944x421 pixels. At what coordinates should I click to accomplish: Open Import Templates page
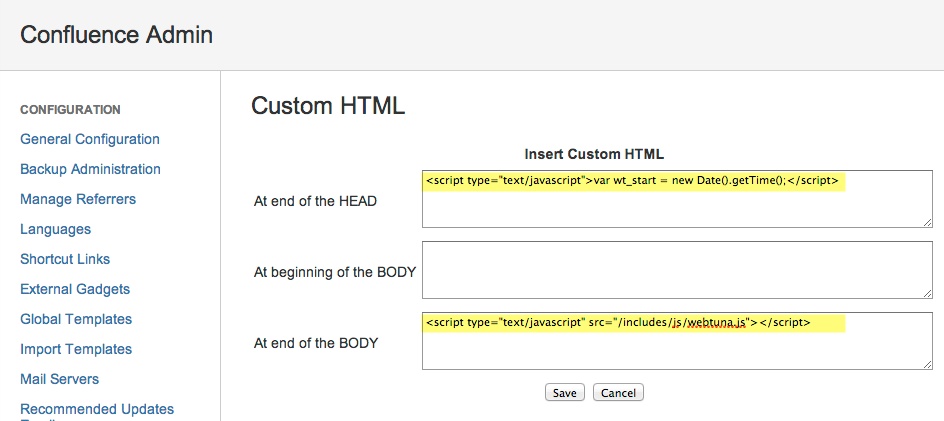(x=76, y=349)
